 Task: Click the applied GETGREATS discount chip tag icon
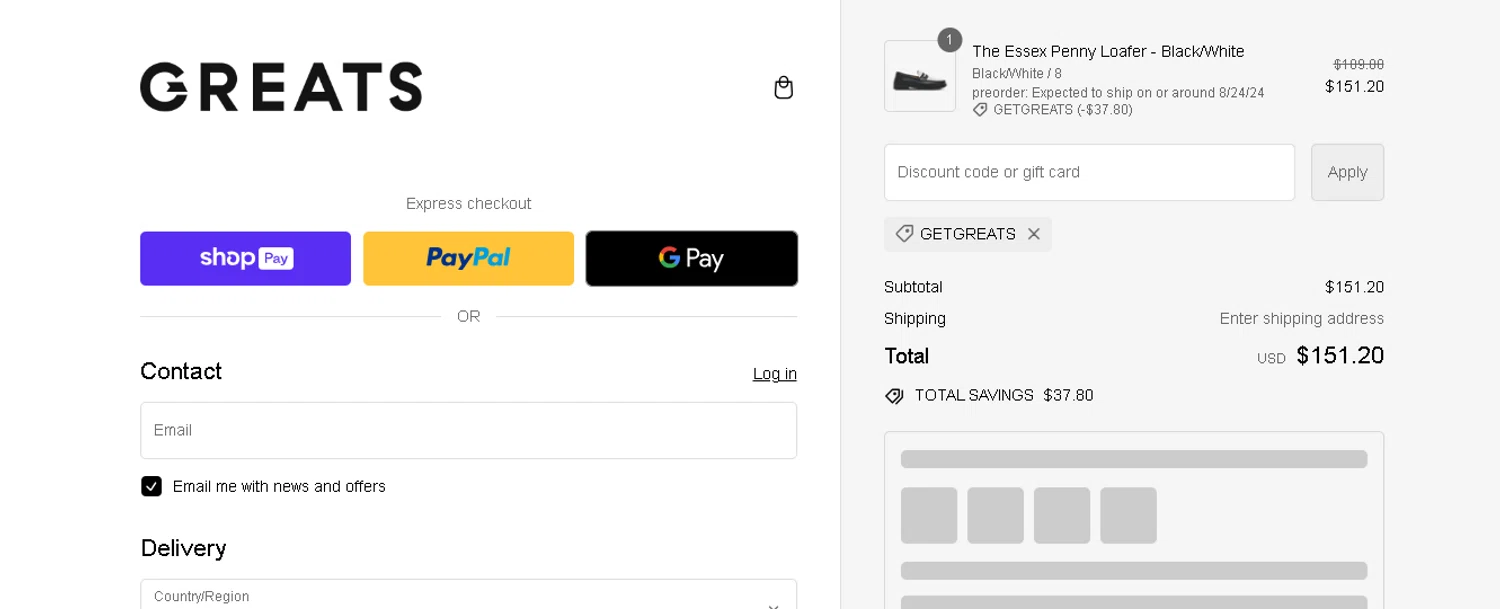tap(904, 234)
